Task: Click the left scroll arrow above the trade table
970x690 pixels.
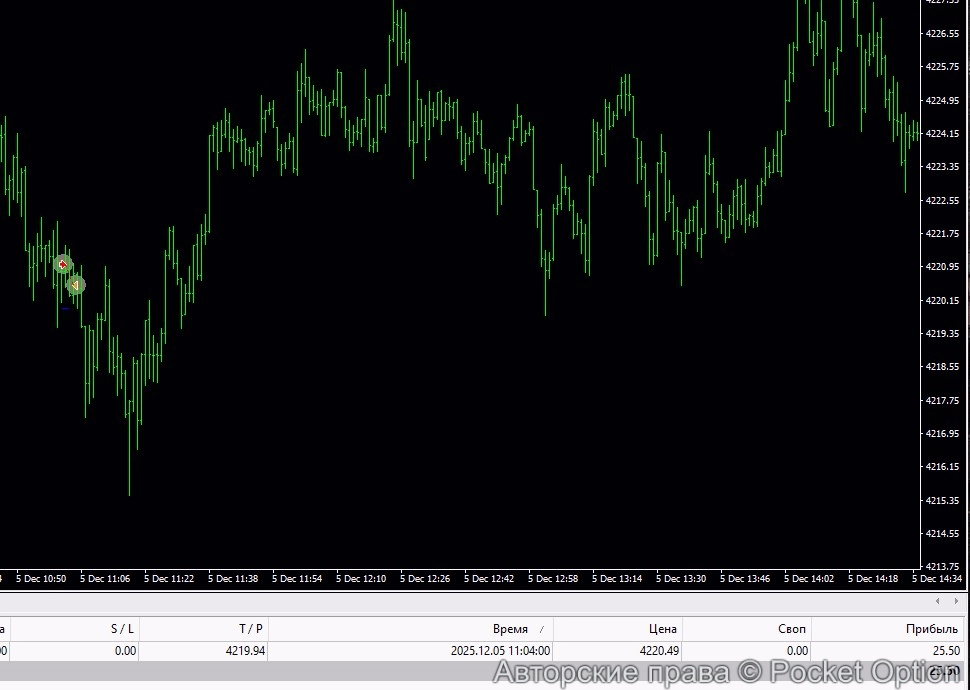Action: coord(937,601)
